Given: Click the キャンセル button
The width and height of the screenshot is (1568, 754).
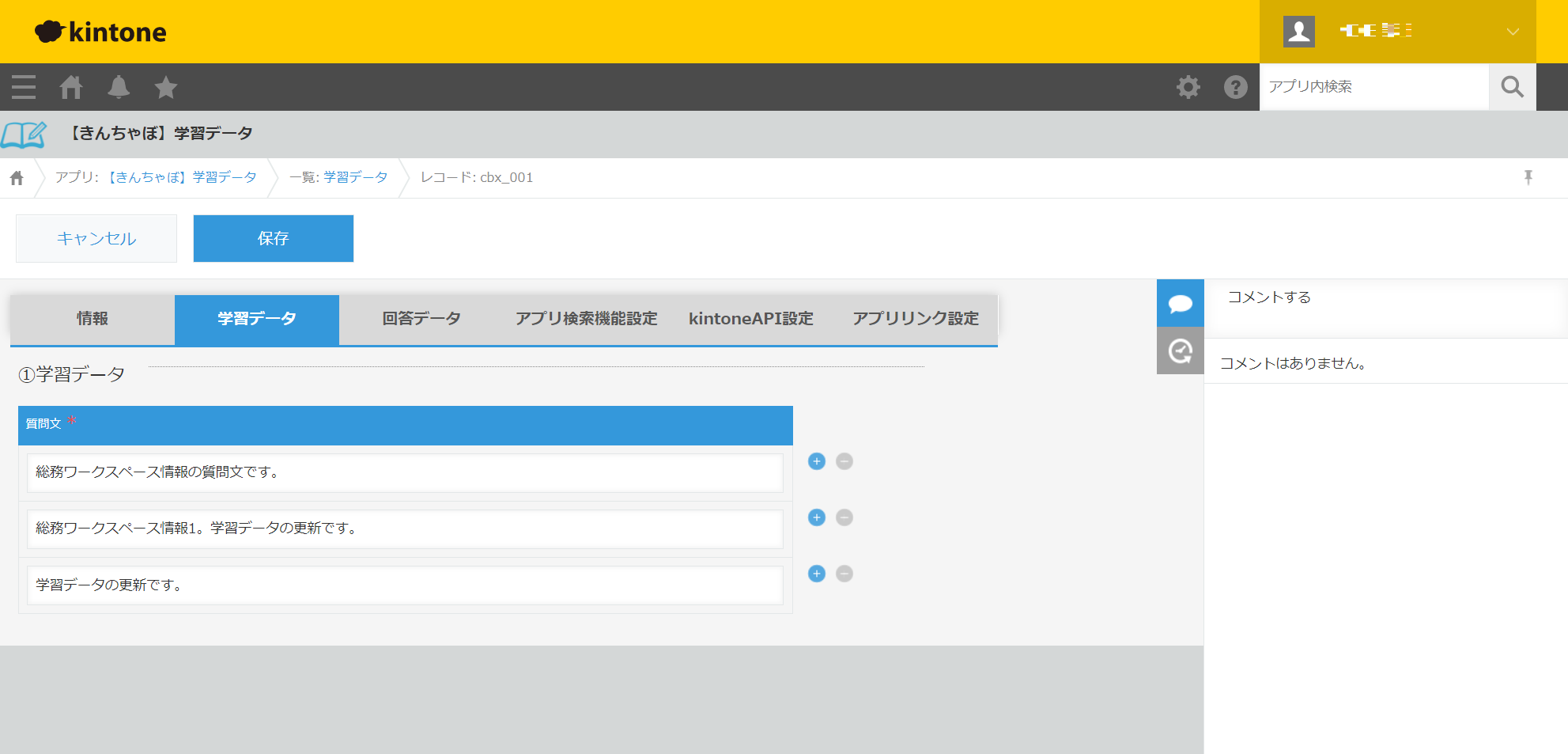Looking at the screenshot, I should [96, 238].
